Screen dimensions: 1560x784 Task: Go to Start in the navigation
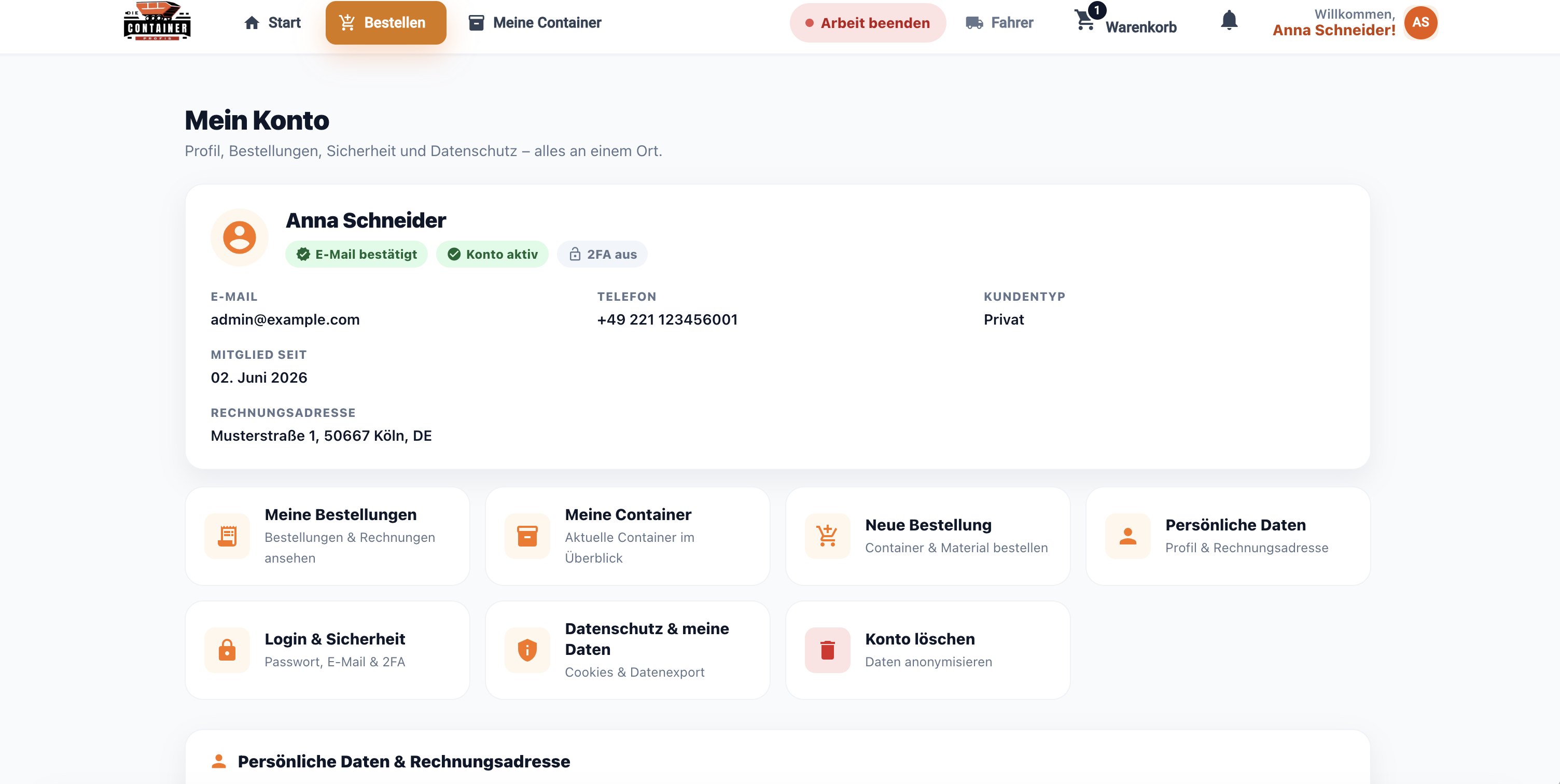coord(272,23)
